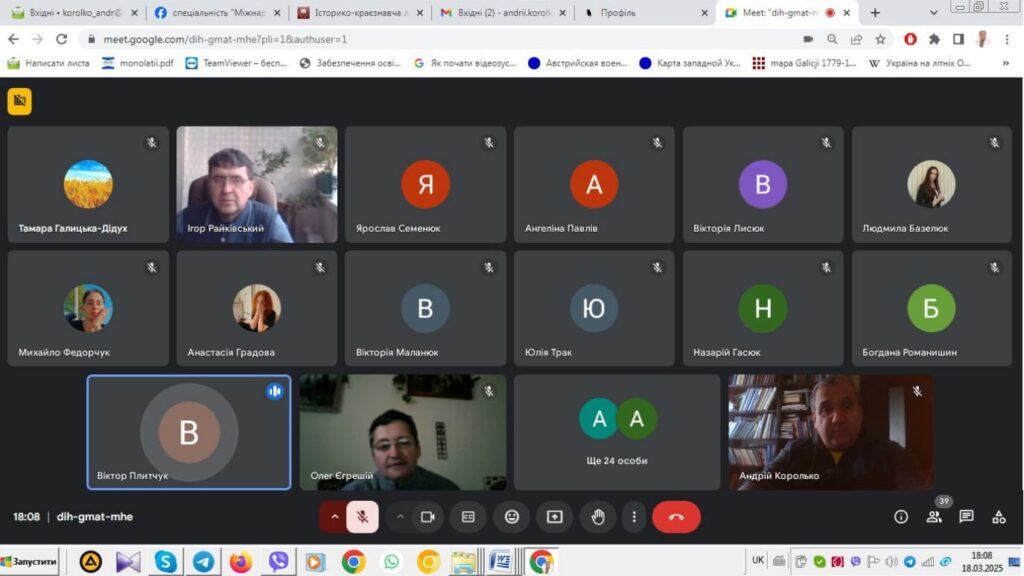Turn on closed captions

point(468,517)
